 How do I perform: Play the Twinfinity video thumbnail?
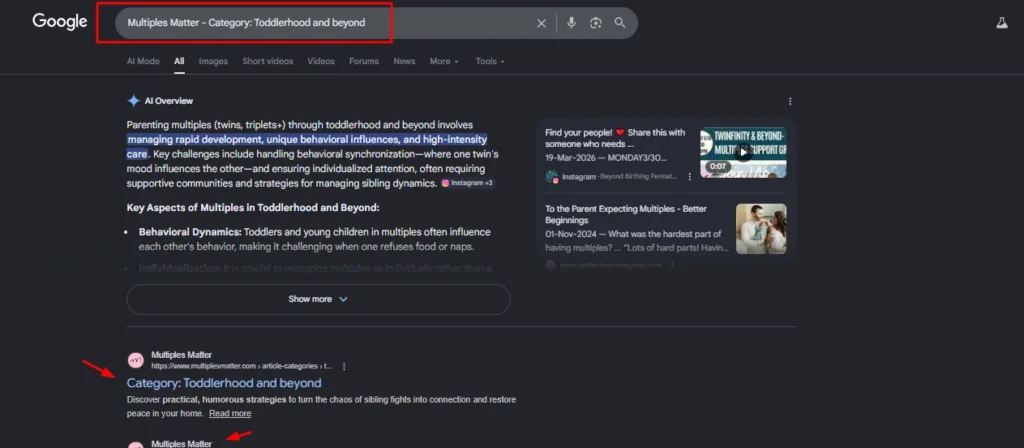coord(743,152)
